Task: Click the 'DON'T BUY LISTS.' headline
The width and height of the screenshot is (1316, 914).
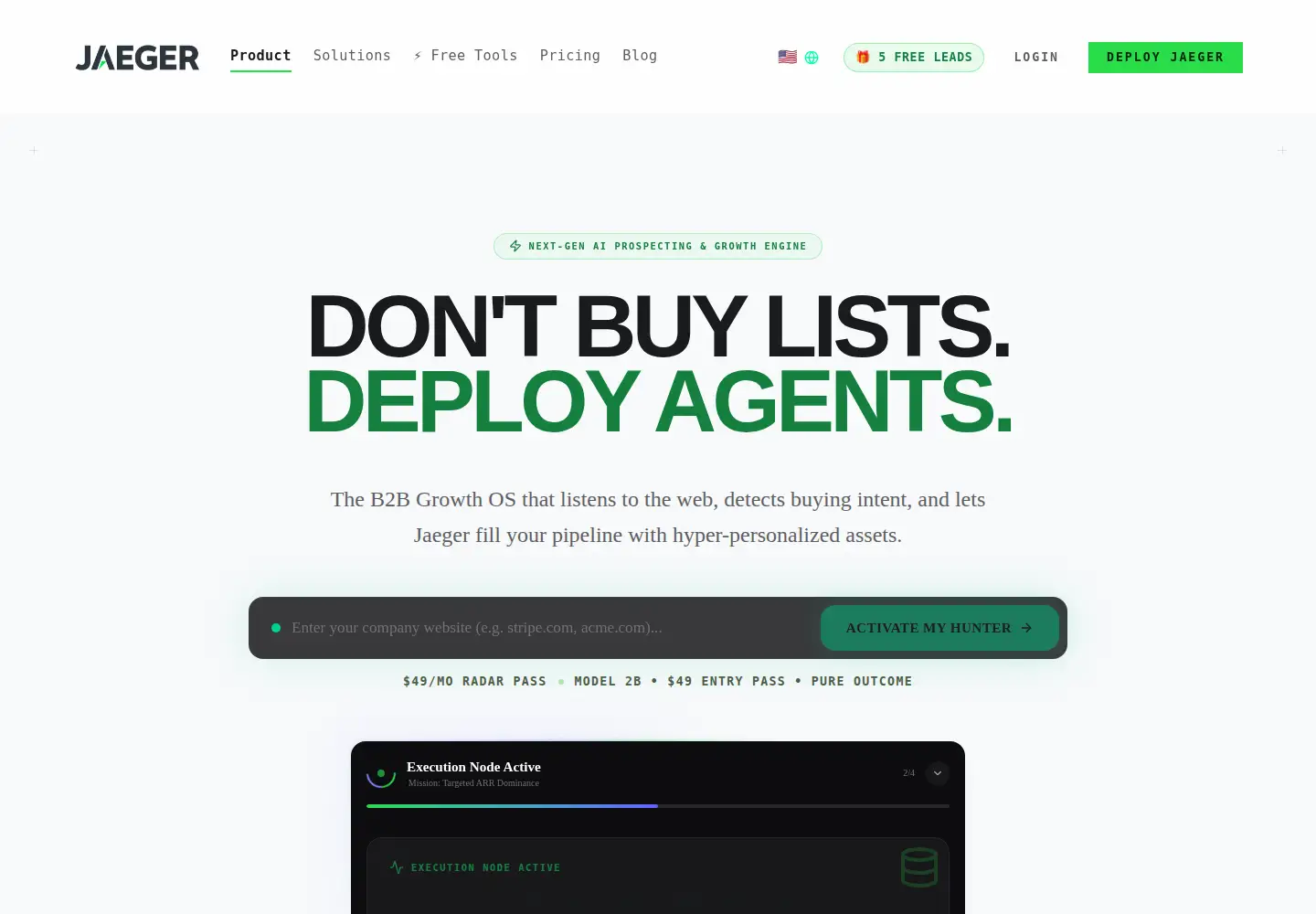Action: [659, 326]
